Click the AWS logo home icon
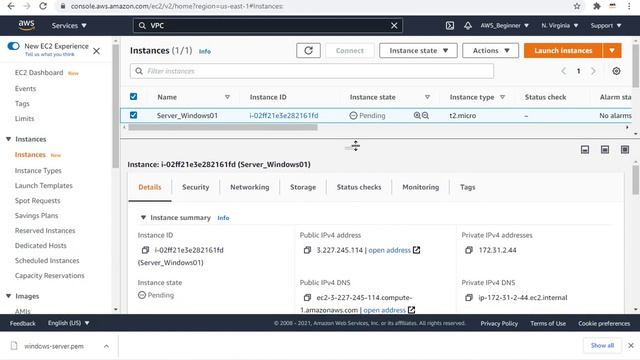The width and height of the screenshot is (640, 360). pos(26,25)
